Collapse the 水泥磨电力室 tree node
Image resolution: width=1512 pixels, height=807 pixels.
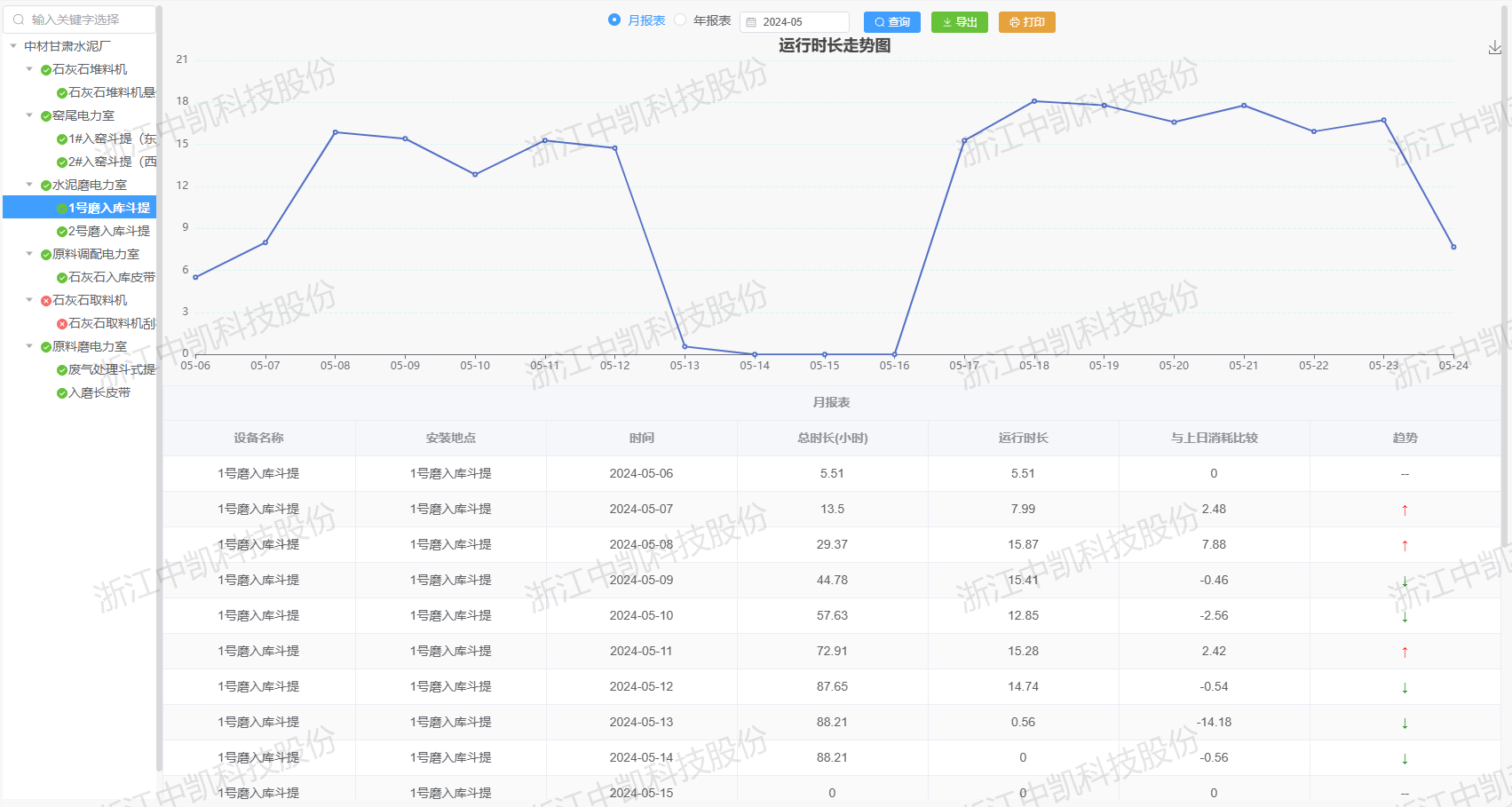tap(29, 185)
